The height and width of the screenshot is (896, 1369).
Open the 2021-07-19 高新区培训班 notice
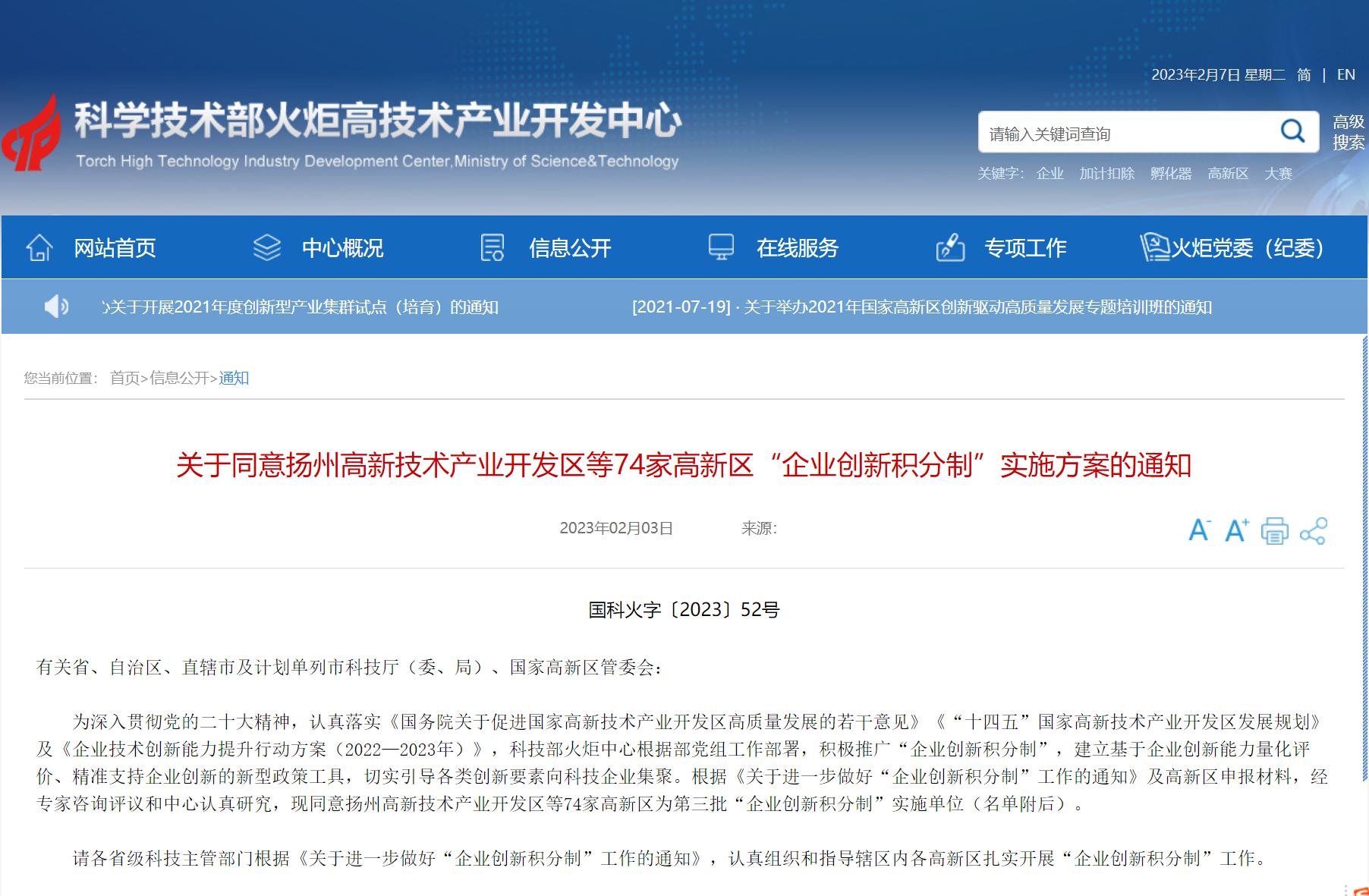pos(922,307)
